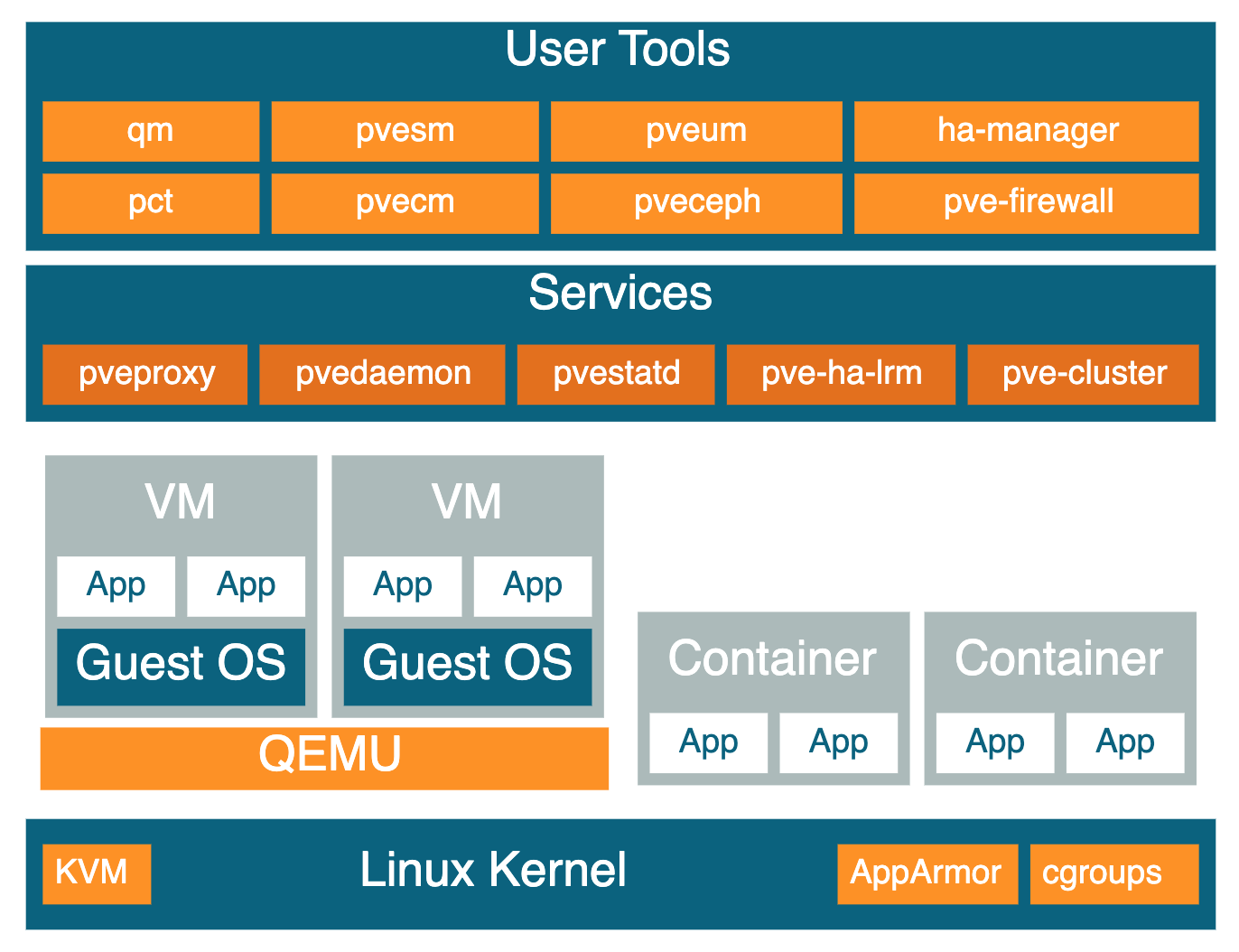Select the pve-firewall box
The width and height of the screenshot is (1239, 952).
[1027, 203]
